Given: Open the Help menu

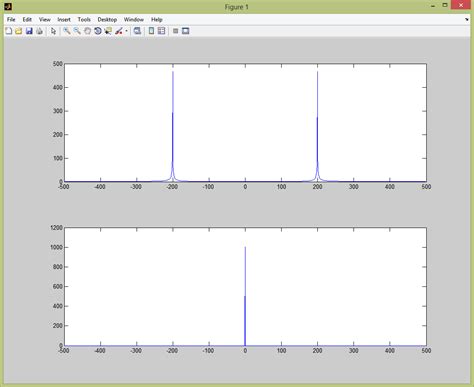Looking at the screenshot, I should tap(156, 19).
